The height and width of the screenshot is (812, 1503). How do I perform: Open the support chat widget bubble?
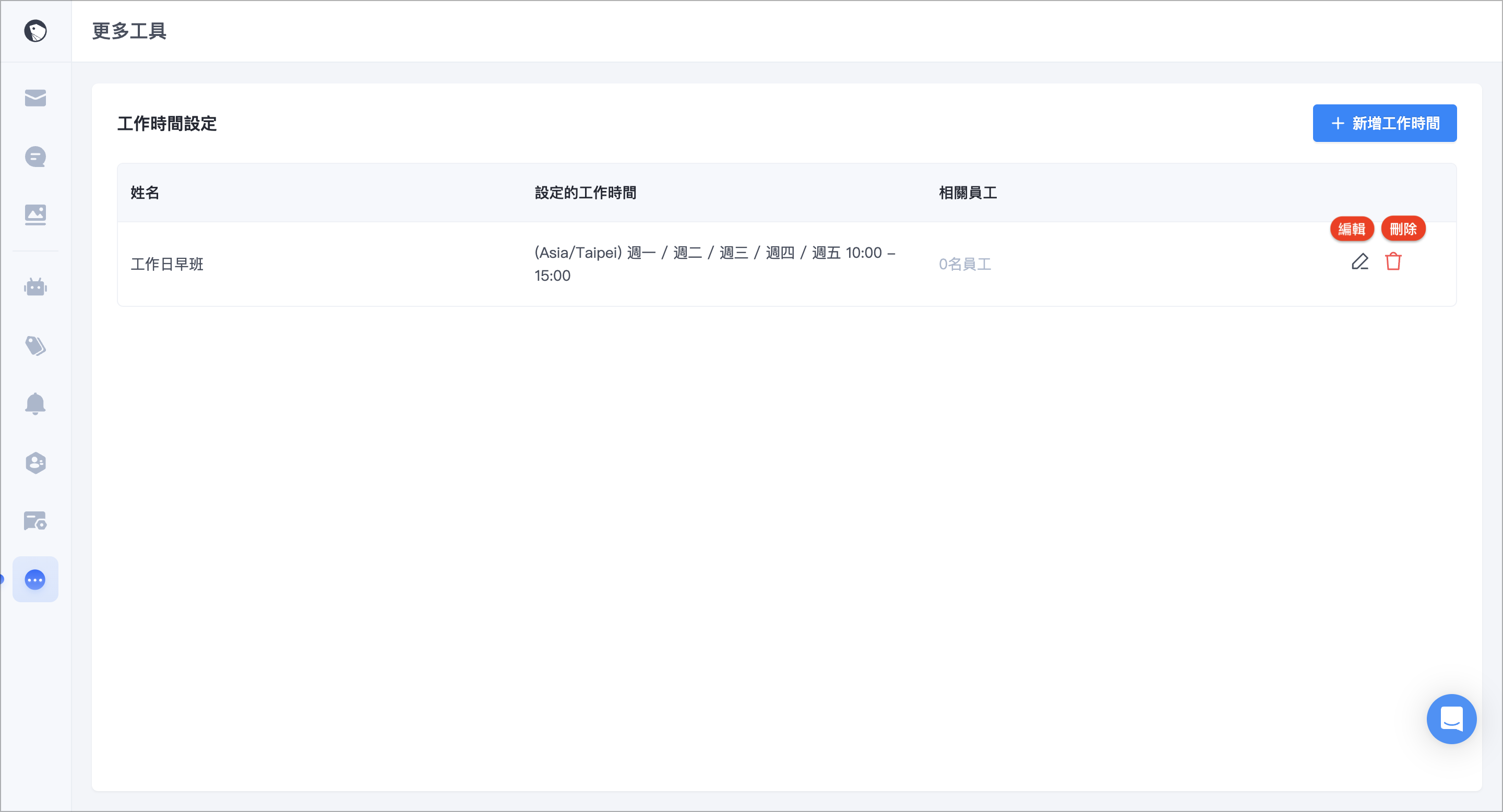click(1451, 719)
